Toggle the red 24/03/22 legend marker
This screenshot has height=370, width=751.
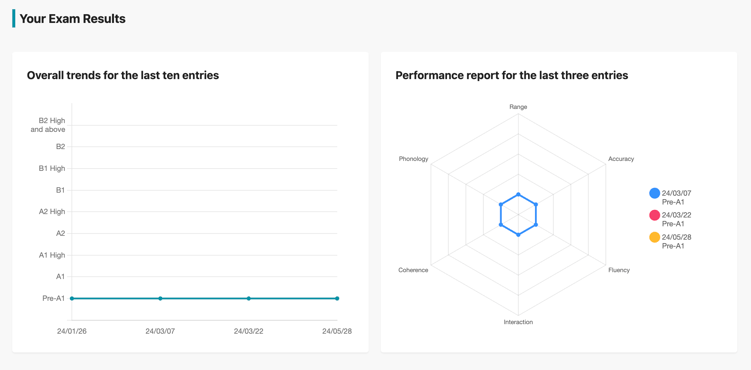tap(655, 215)
